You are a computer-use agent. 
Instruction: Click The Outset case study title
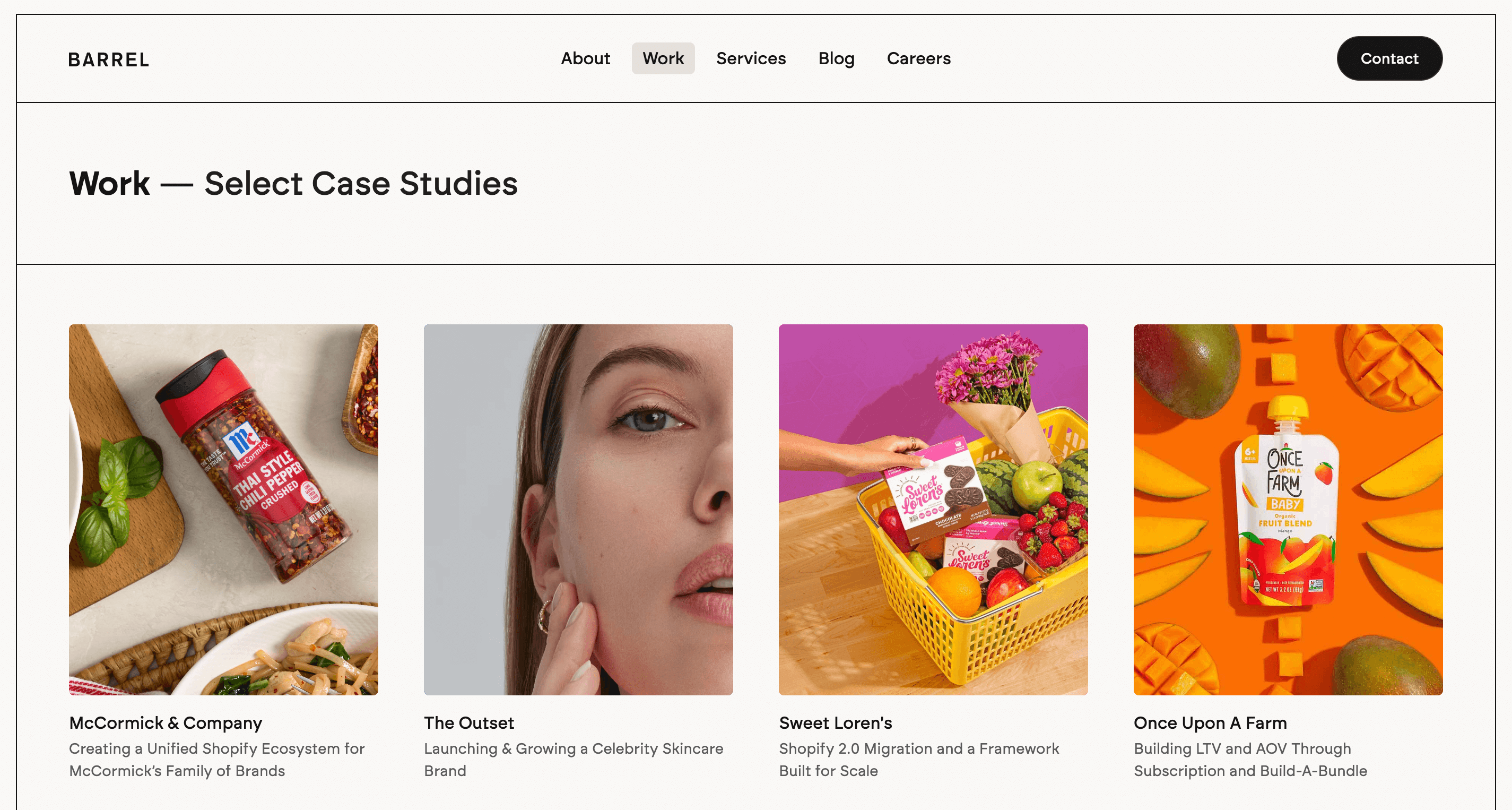point(469,722)
